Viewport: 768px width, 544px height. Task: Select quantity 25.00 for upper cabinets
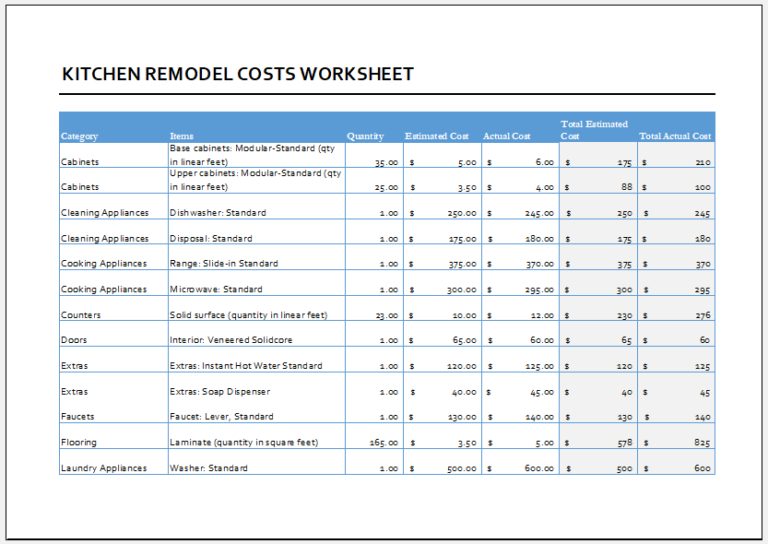click(x=375, y=180)
